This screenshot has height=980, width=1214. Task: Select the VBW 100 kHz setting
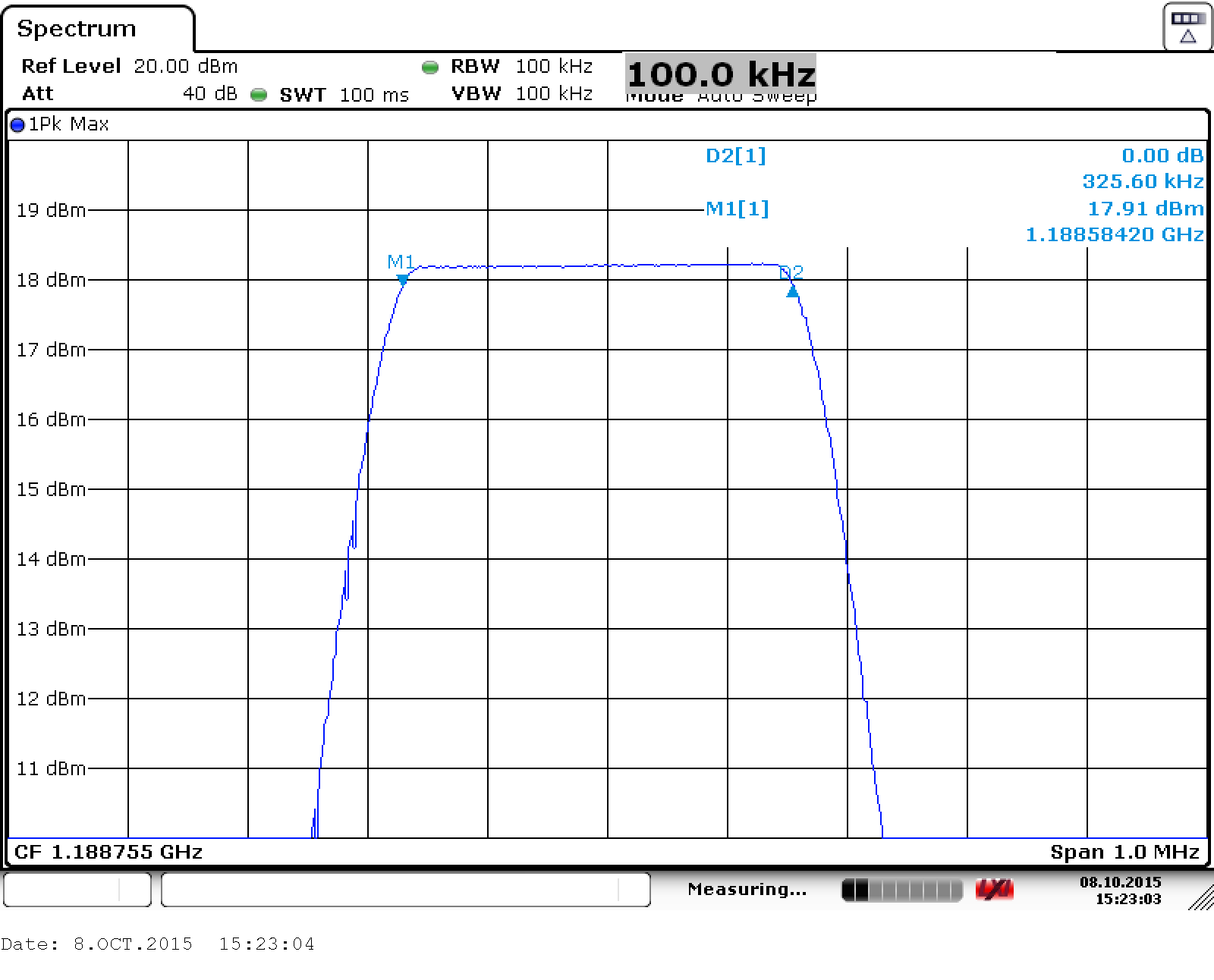521,94
